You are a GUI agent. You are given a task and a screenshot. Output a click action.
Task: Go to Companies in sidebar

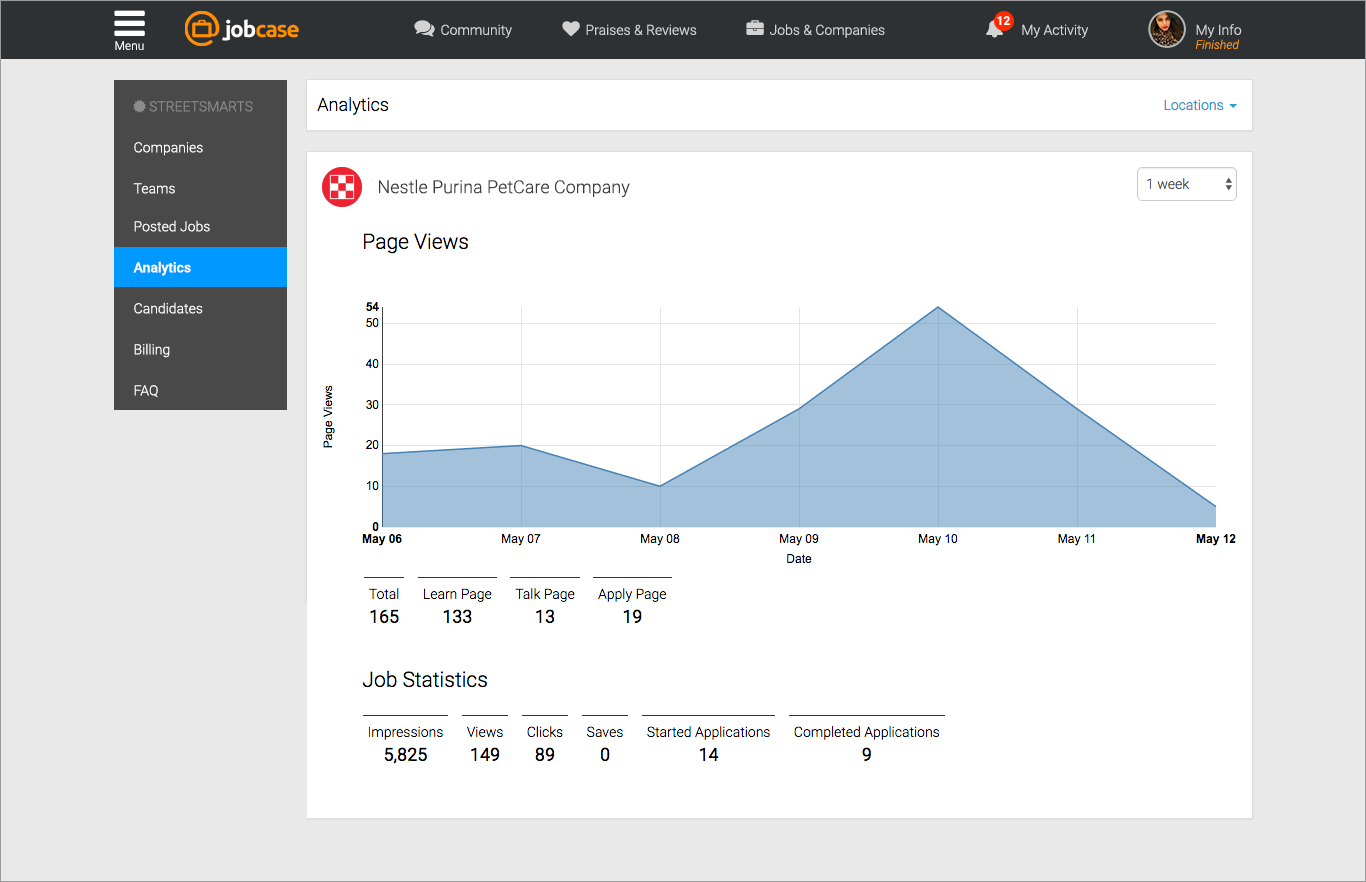click(x=200, y=147)
